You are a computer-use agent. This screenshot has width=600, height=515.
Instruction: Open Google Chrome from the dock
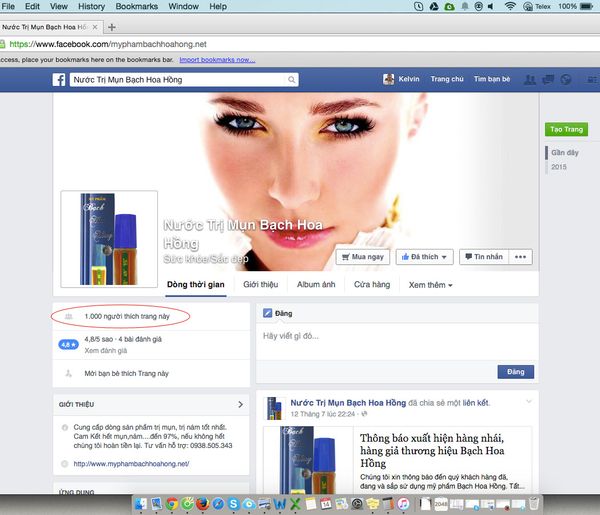172,504
